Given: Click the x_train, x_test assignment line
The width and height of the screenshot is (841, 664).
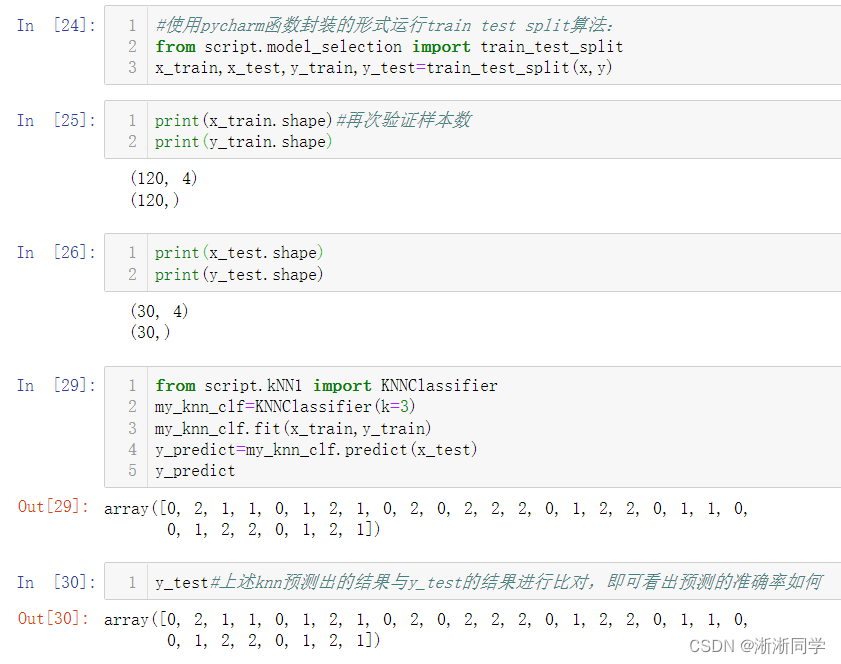Looking at the screenshot, I should click(383, 68).
